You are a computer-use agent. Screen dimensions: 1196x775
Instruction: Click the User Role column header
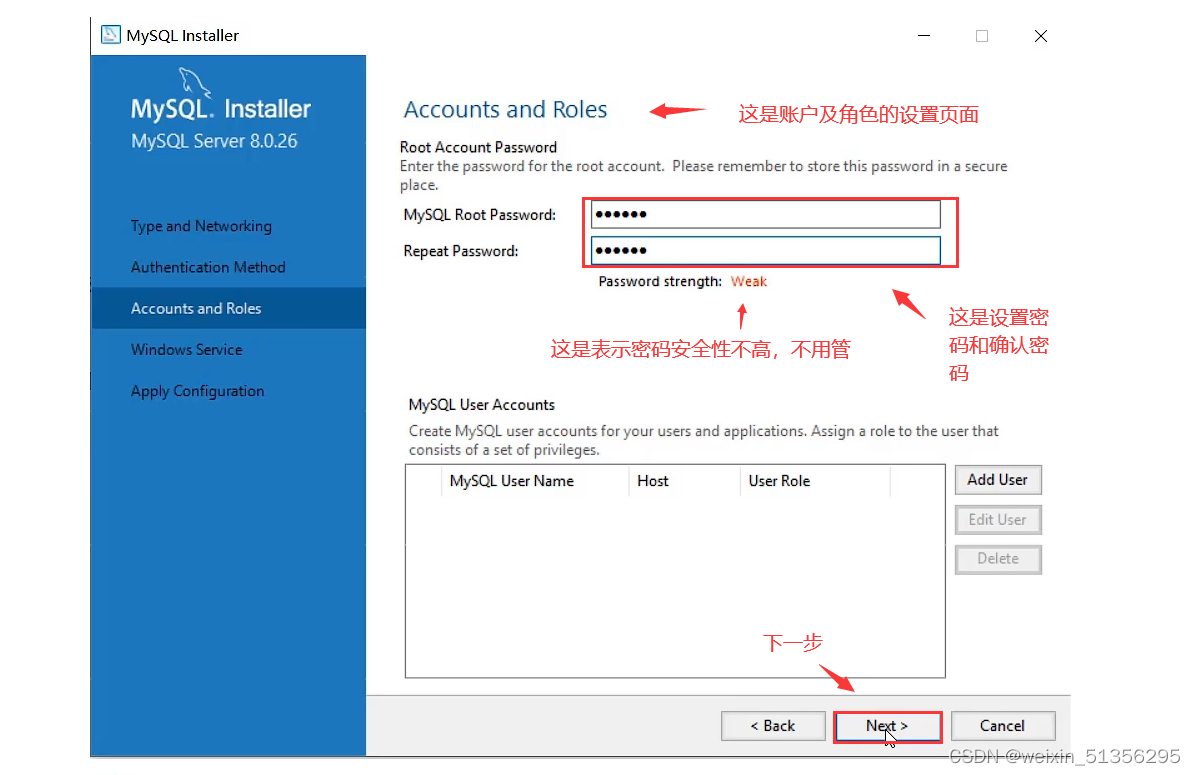point(814,481)
